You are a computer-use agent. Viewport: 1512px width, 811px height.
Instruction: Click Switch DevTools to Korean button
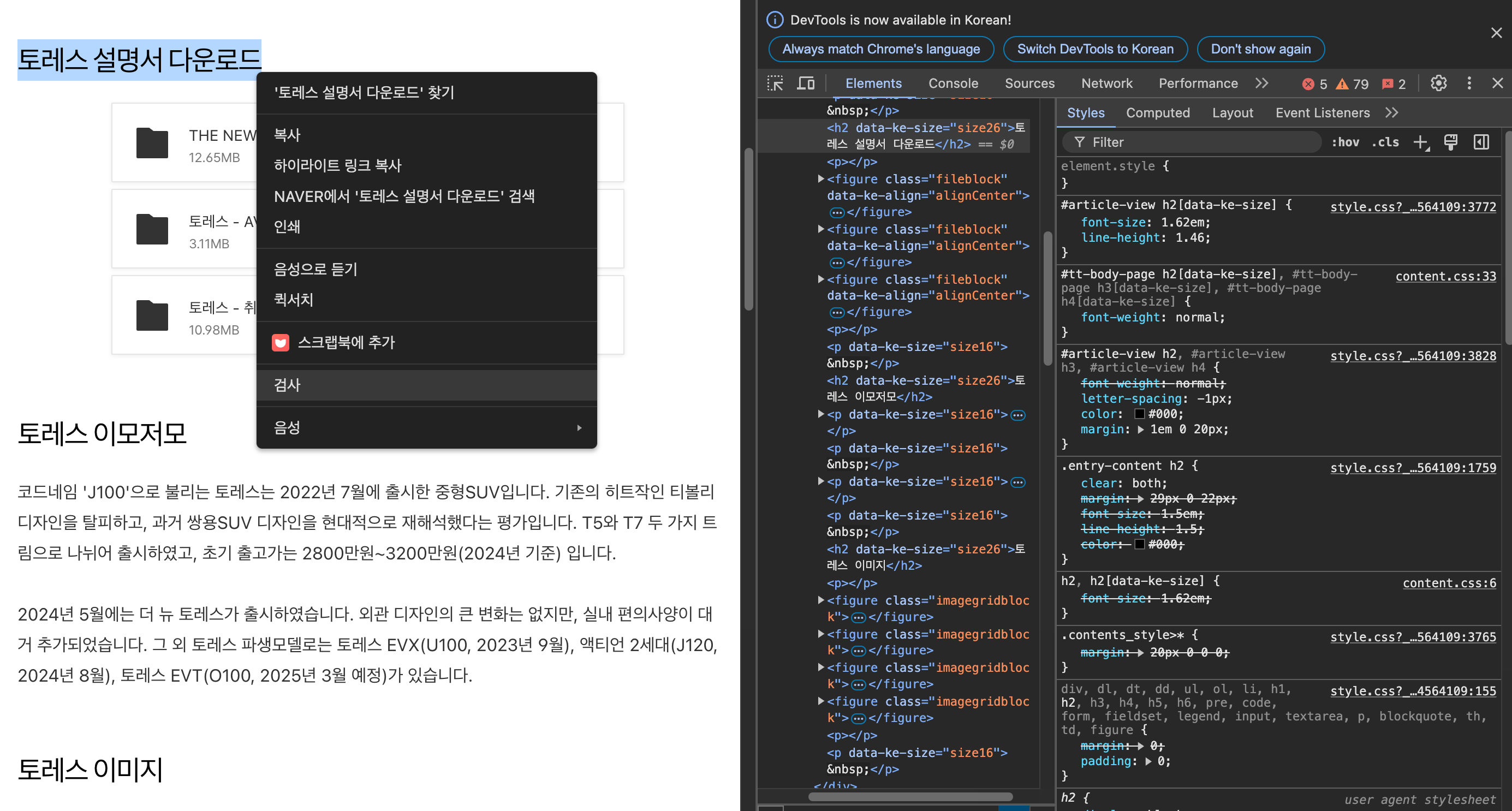[x=1094, y=49]
